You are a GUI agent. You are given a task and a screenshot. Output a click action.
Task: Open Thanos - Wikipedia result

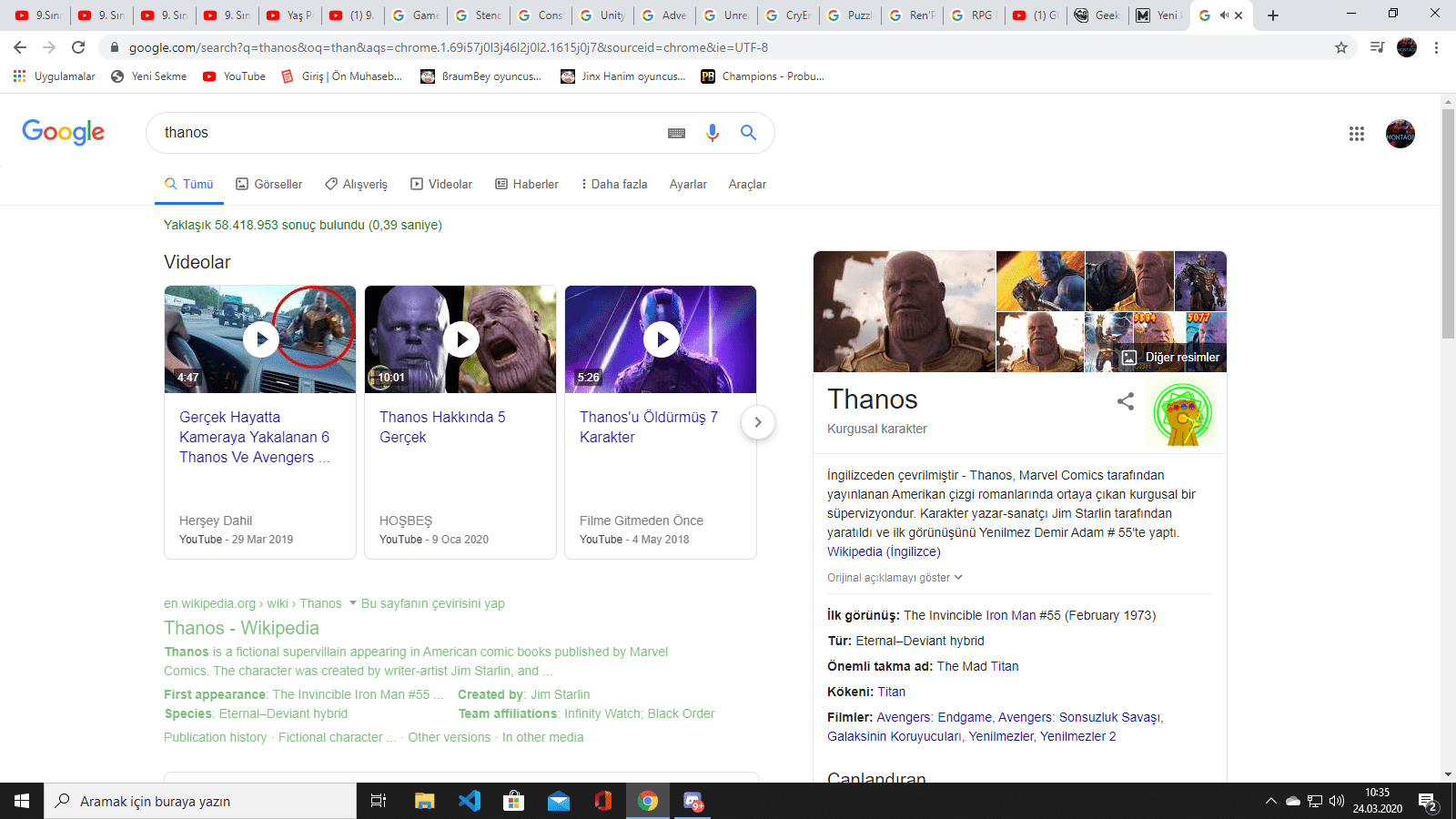[241, 628]
